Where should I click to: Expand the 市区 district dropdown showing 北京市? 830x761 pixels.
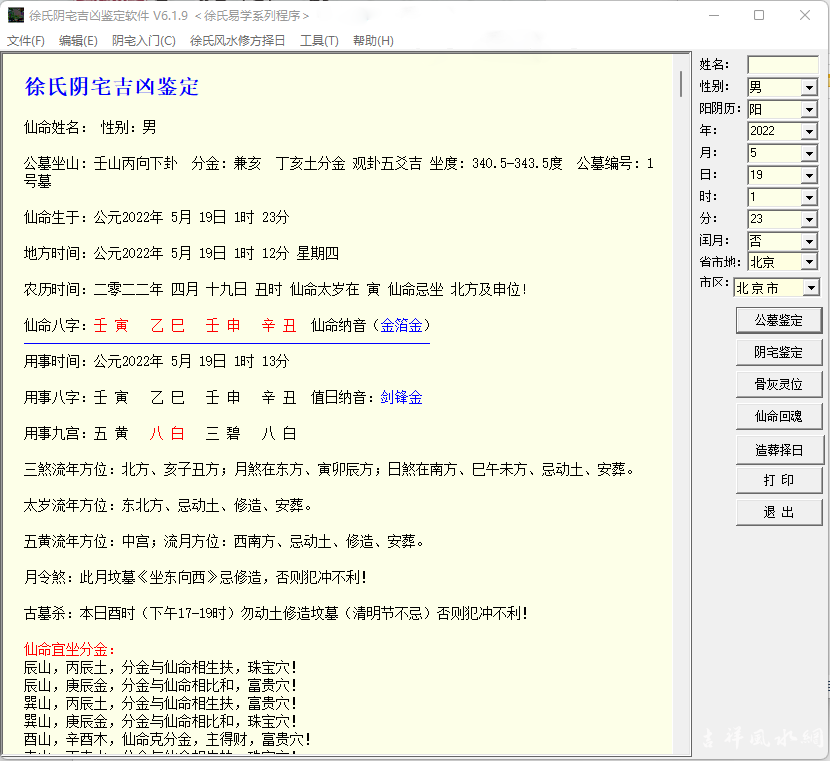[x=811, y=288]
